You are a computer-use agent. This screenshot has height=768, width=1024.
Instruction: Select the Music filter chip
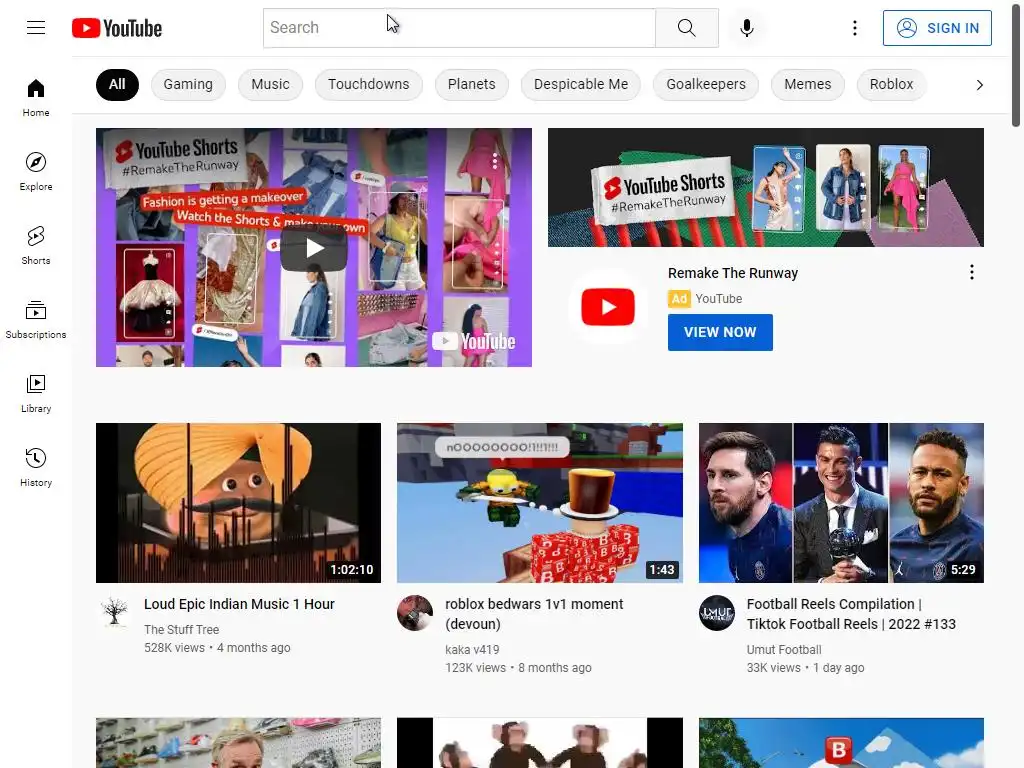(270, 85)
